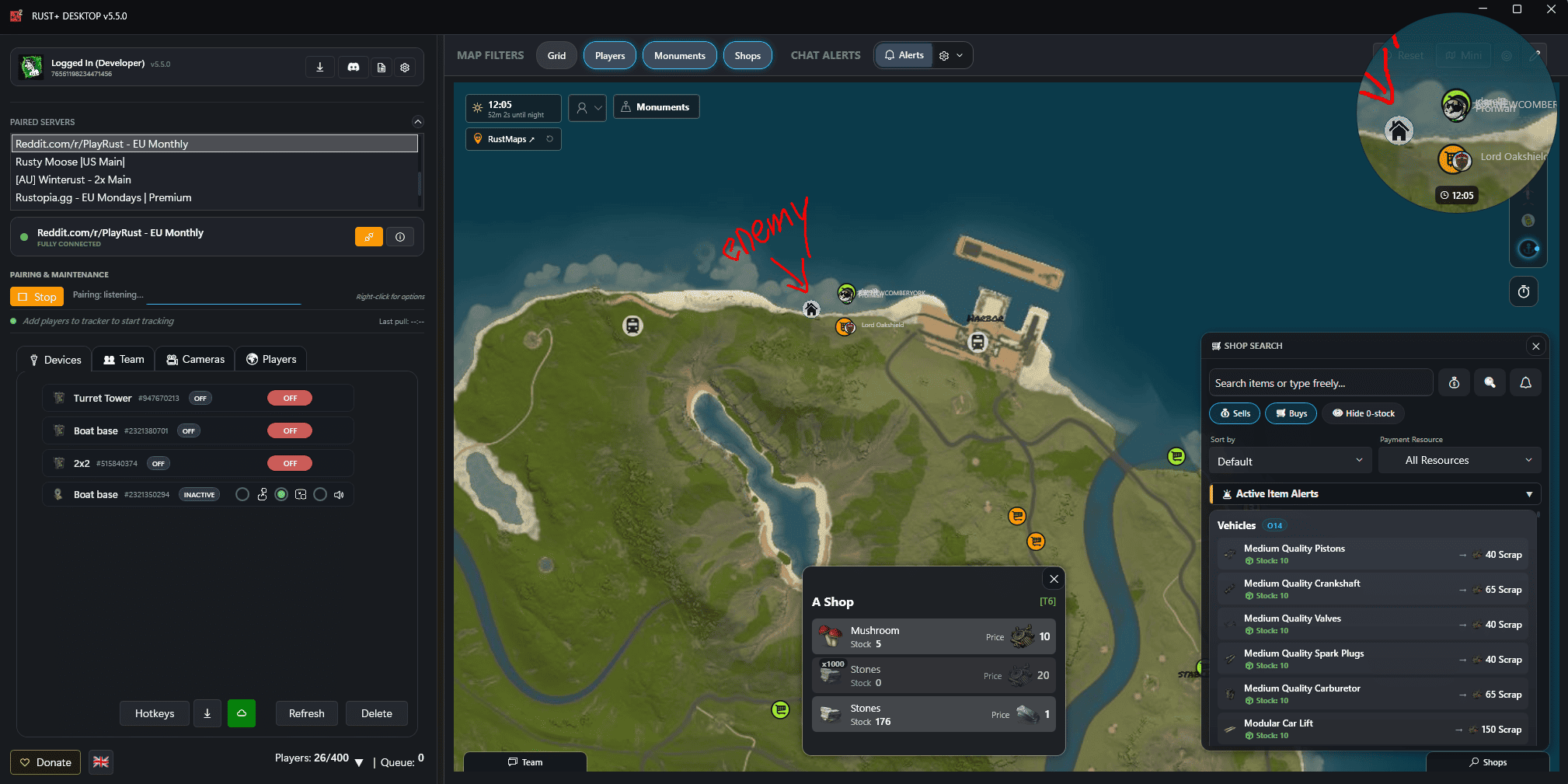Click the Donate button
The height and width of the screenshot is (784, 1568).
pos(46,762)
